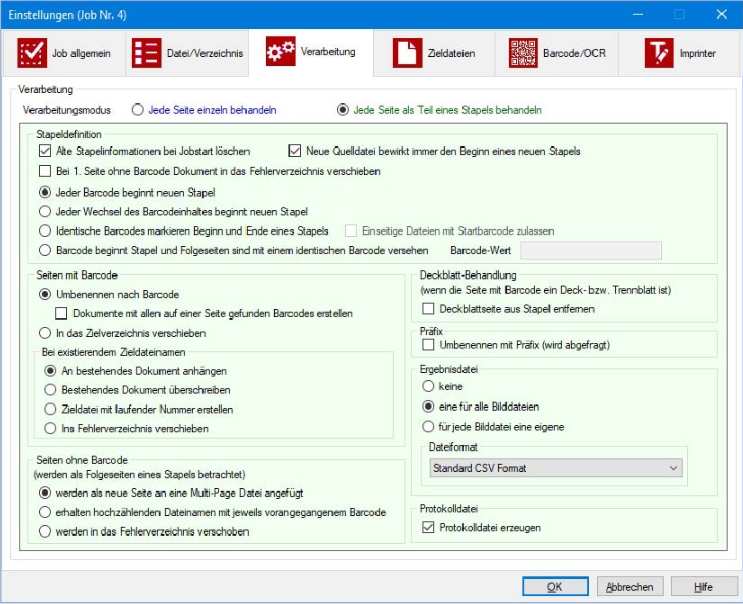Click the Job allgemein checkmark icon
743x604 pixels.
pos(32,53)
